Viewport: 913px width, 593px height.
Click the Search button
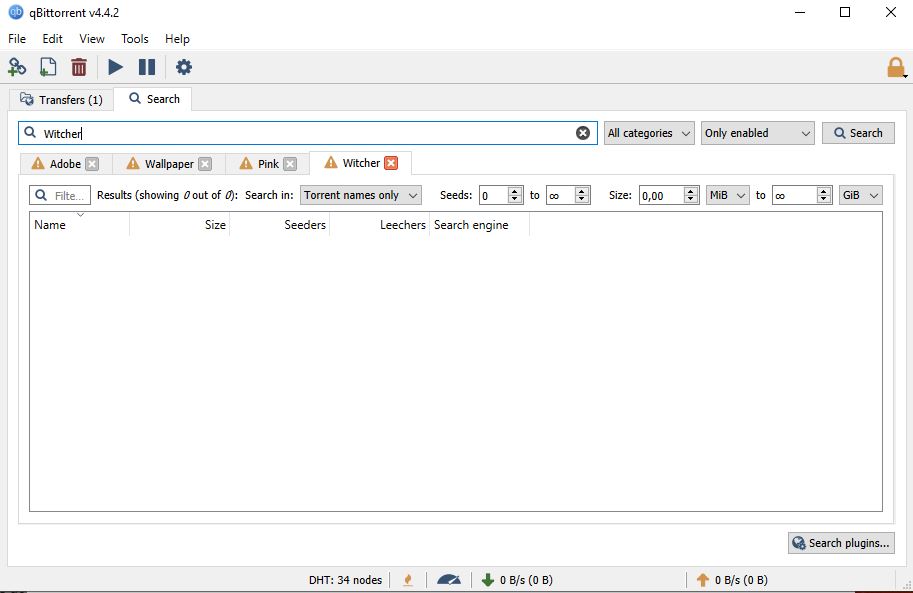tap(858, 133)
